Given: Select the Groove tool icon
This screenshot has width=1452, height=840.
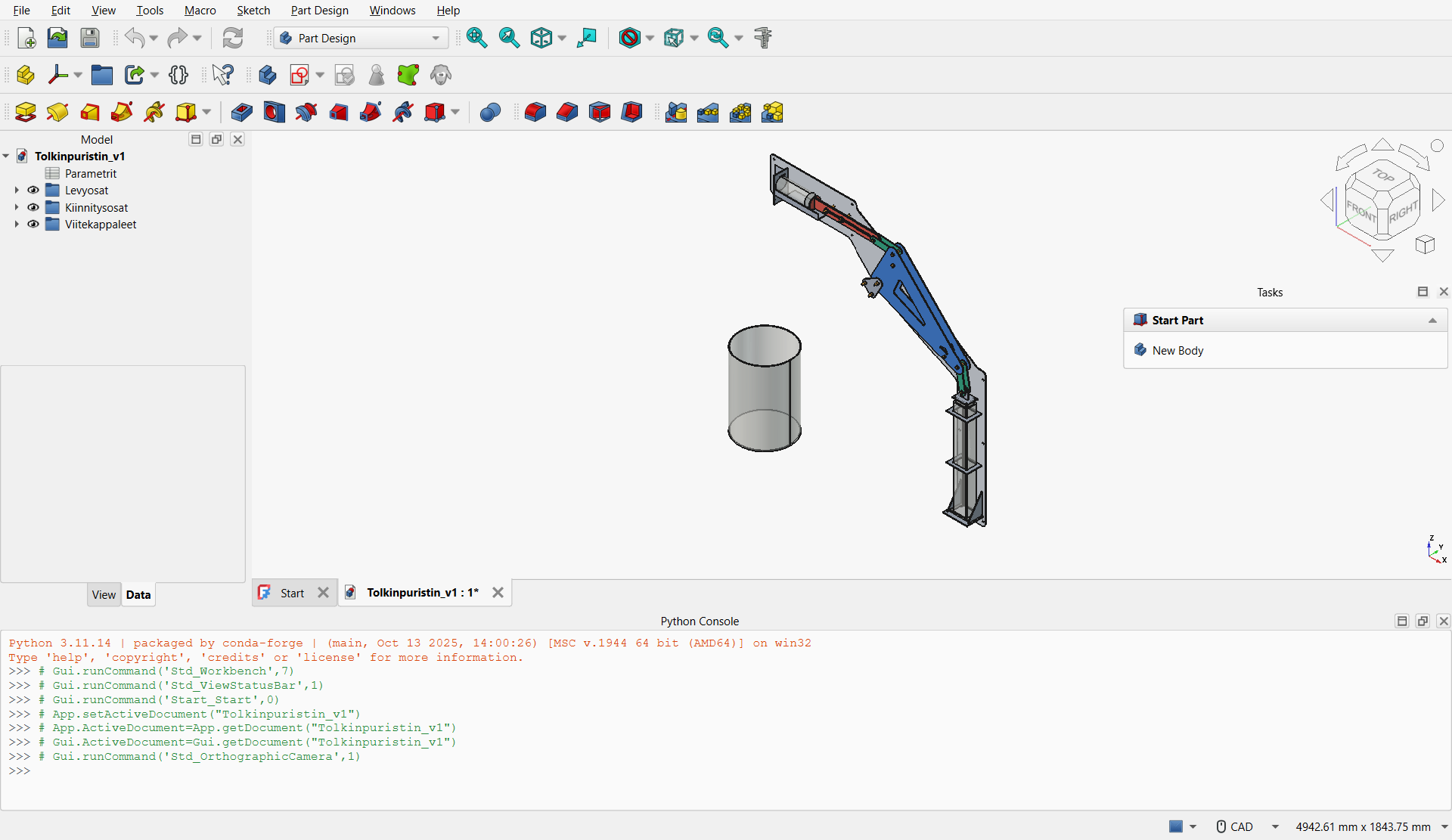Looking at the screenshot, I should tap(306, 113).
